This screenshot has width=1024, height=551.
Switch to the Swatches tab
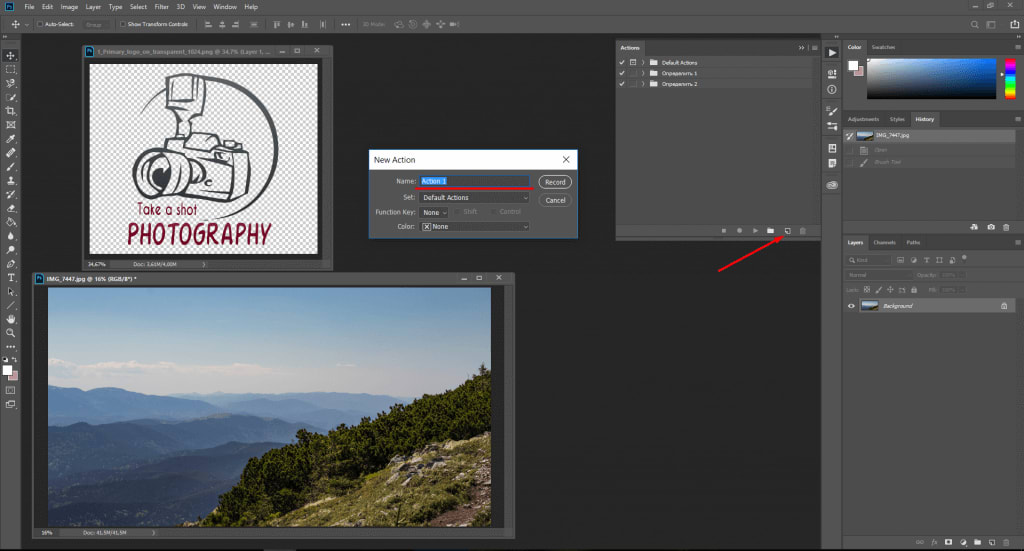coord(884,47)
